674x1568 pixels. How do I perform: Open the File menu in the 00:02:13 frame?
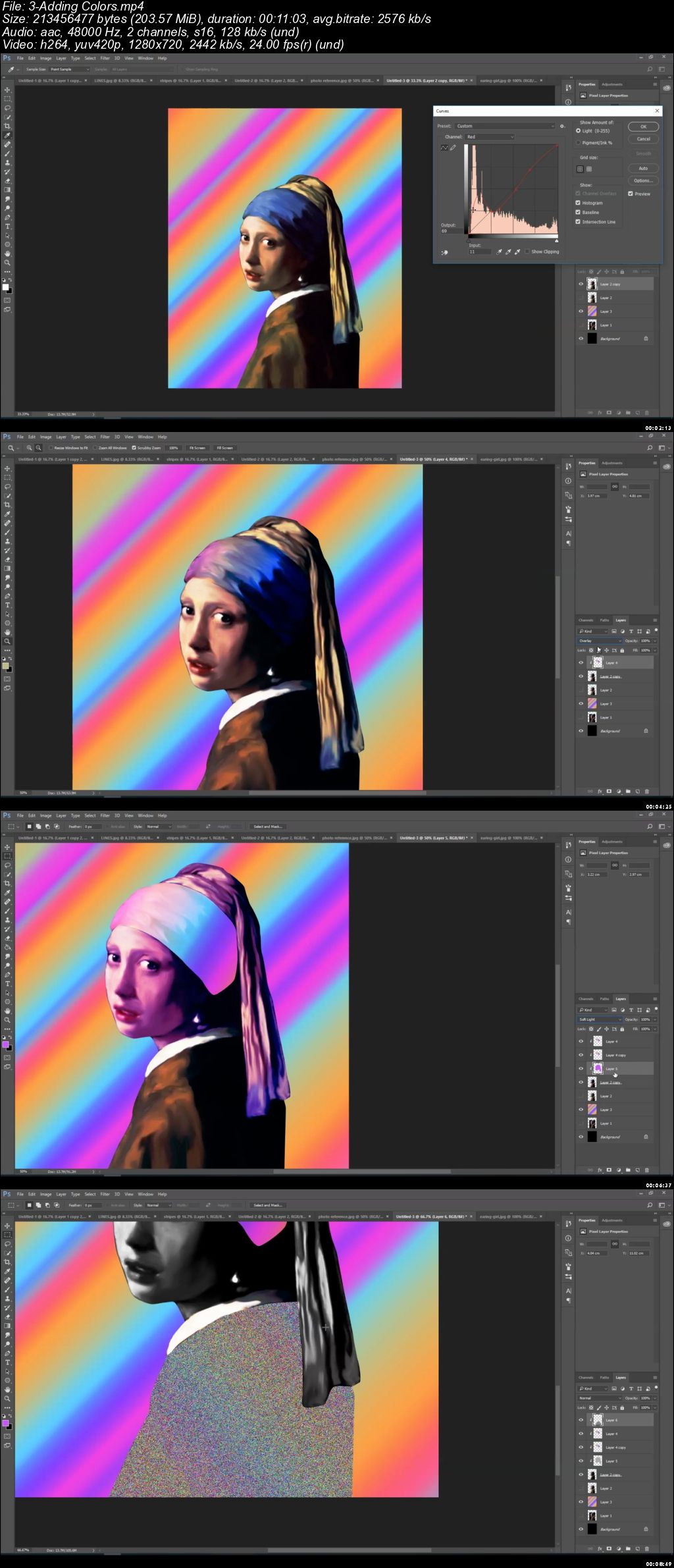point(20,58)
